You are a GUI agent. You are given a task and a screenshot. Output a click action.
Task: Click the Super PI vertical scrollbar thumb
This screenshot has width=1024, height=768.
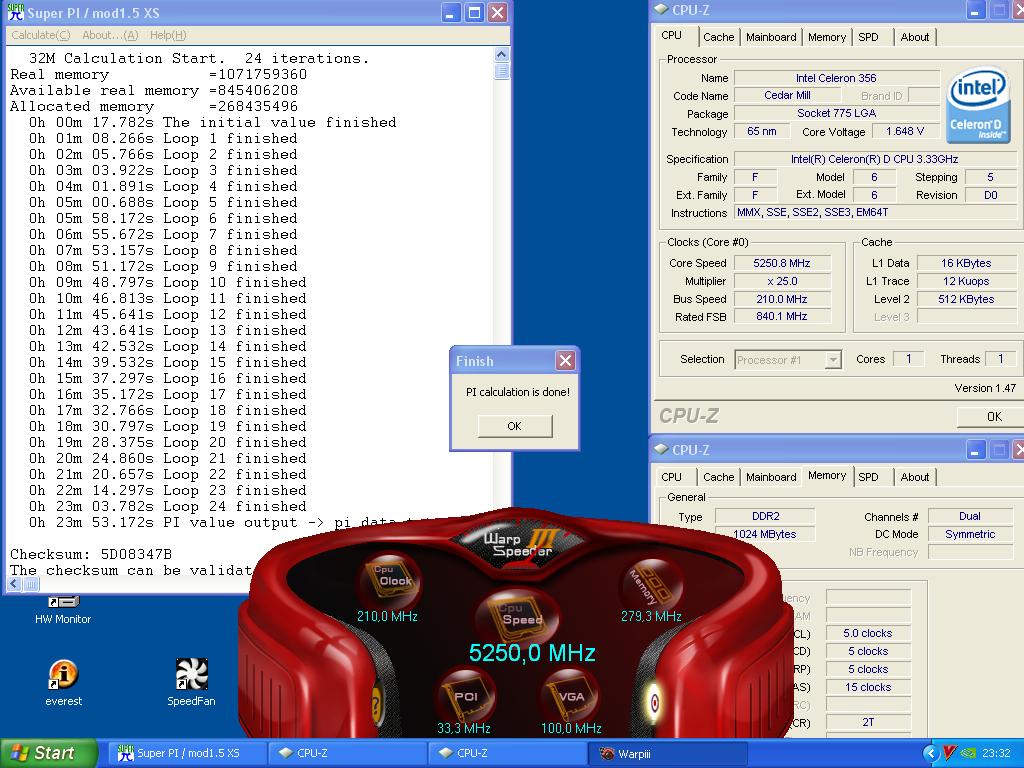click(x=502, y=71)
